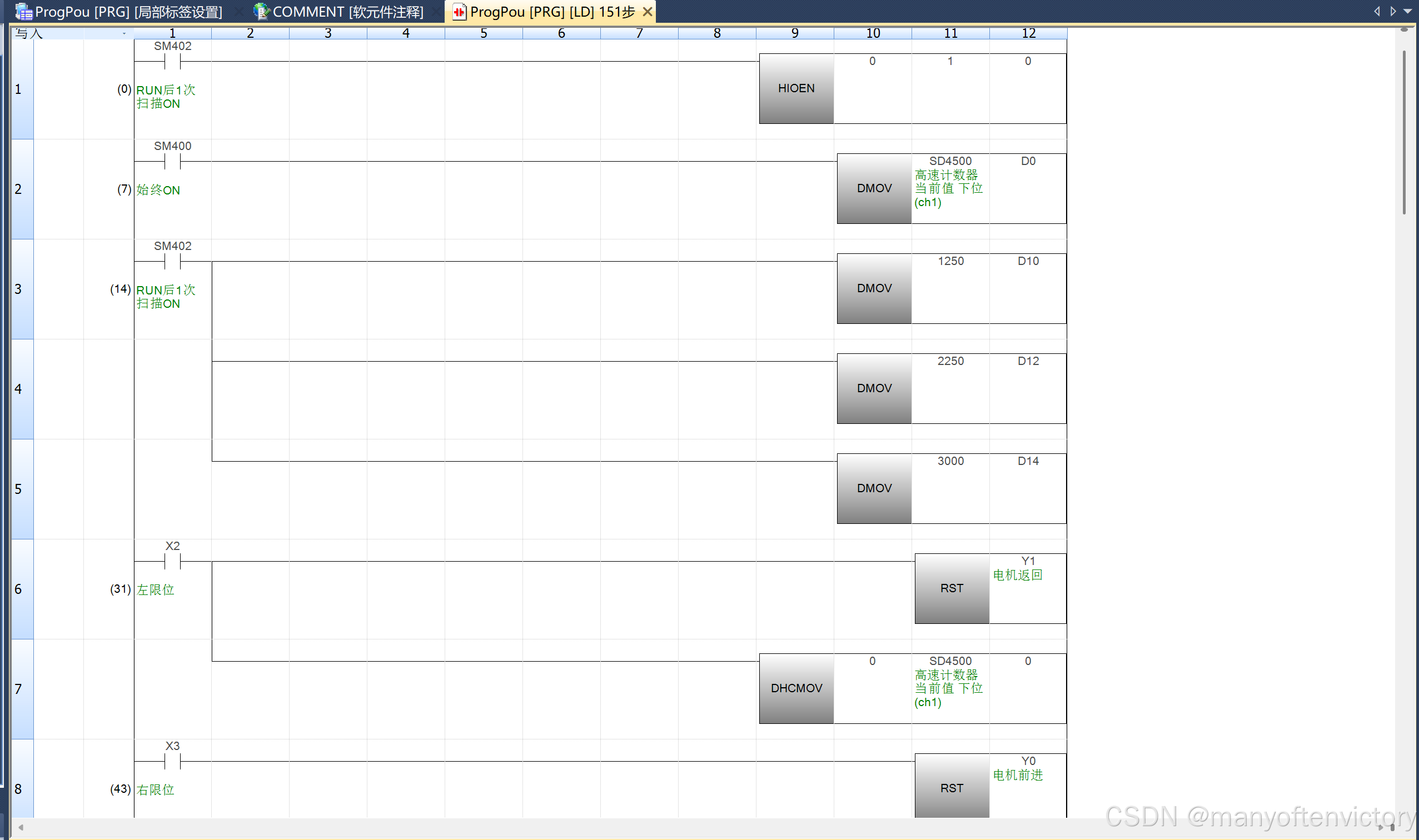Open the tab list dropdown arrow
This screenshot has width=1419, height=840.
coord(1408,11)
